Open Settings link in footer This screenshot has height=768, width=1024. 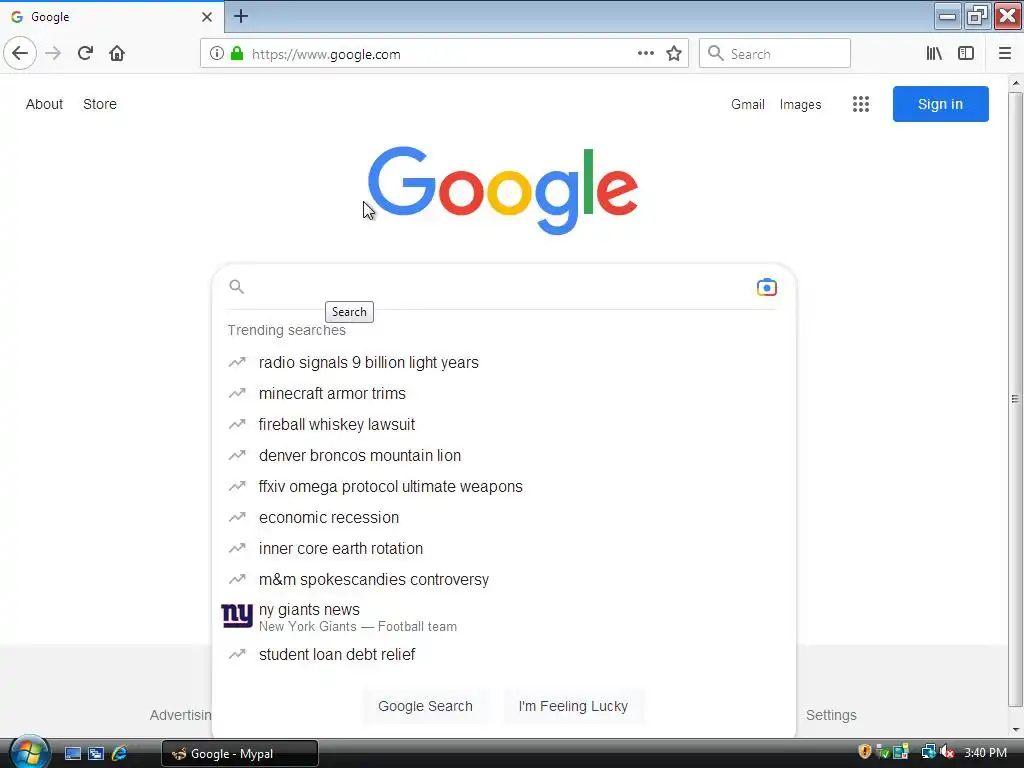pos(831,715)
